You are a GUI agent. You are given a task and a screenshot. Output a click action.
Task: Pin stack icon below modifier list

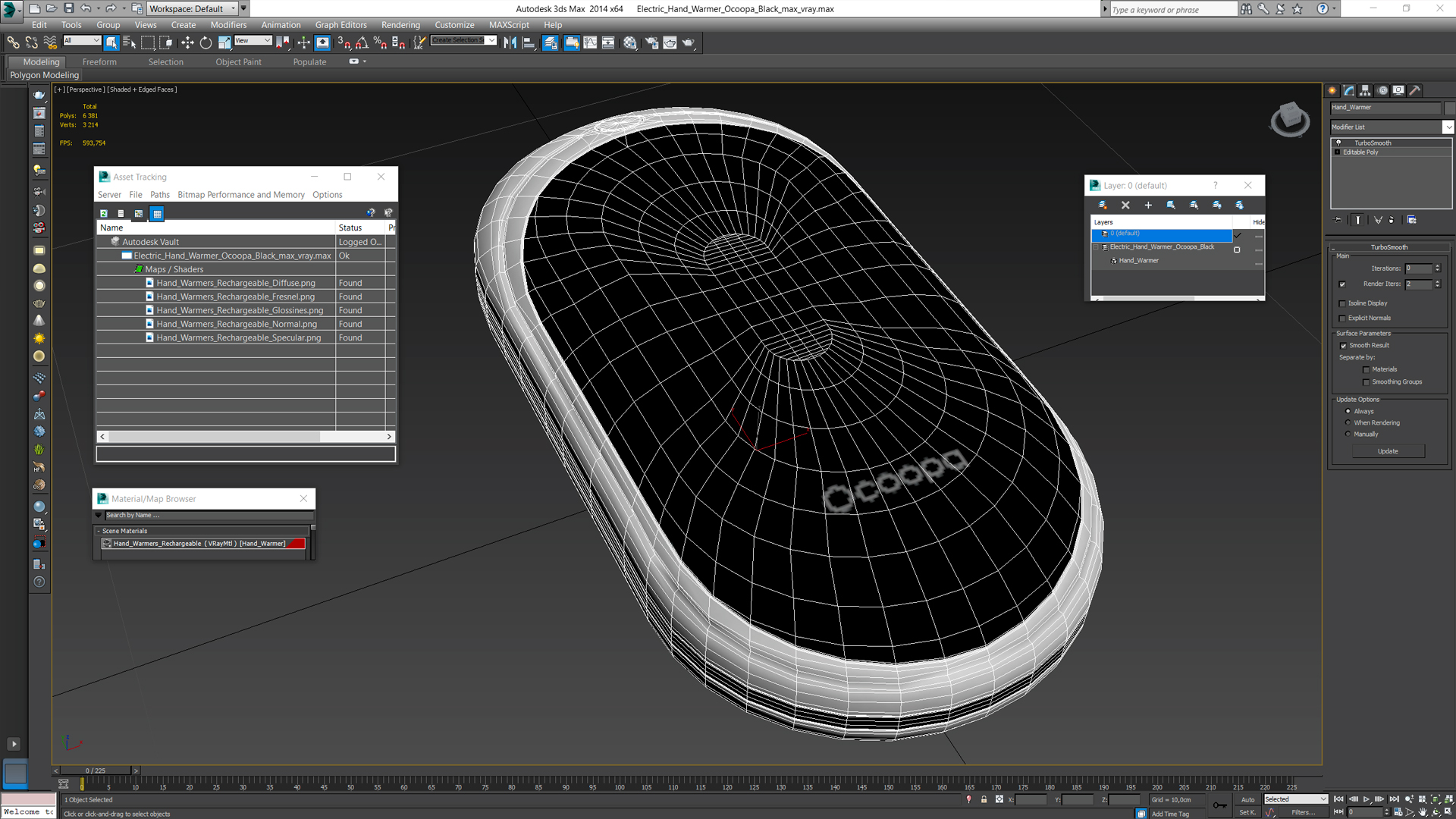coord(1338,220)
